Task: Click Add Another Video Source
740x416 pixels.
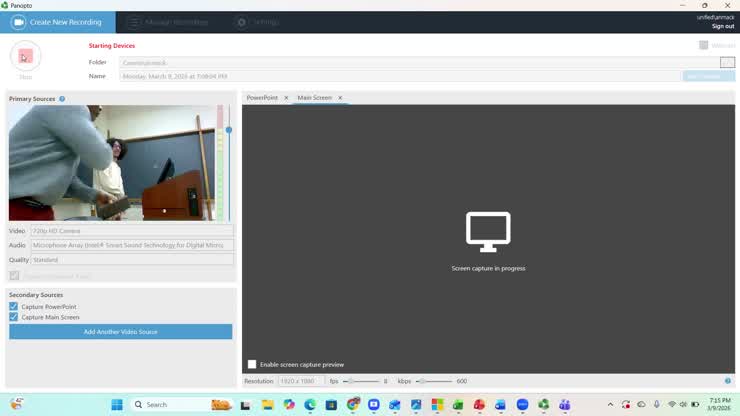Action: 120,331
